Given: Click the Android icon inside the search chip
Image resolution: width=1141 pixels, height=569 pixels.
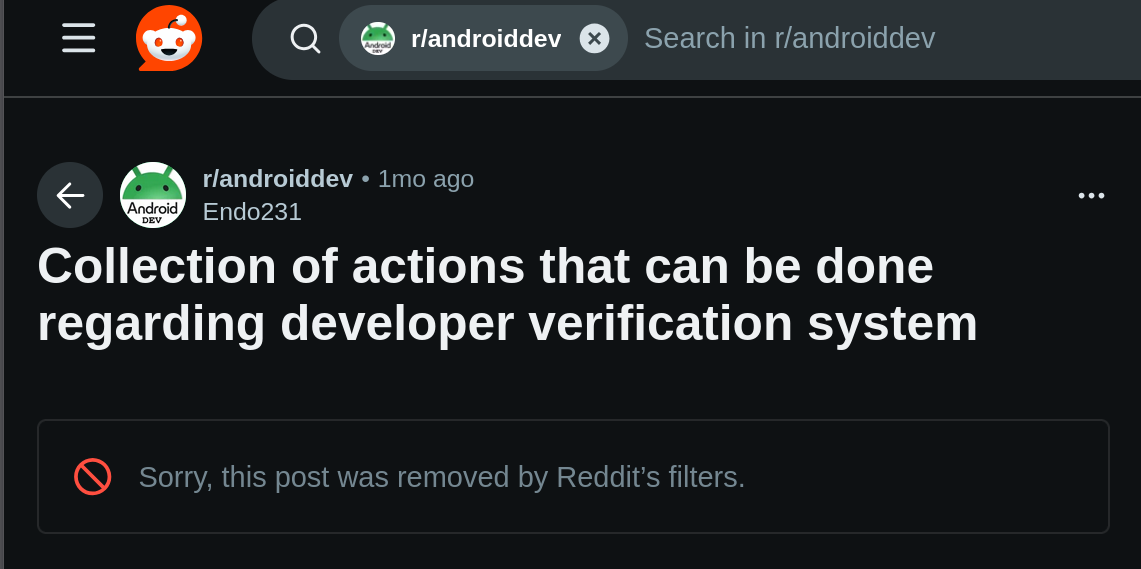Looking at the screenshot, I should click(x=378, y=39).
